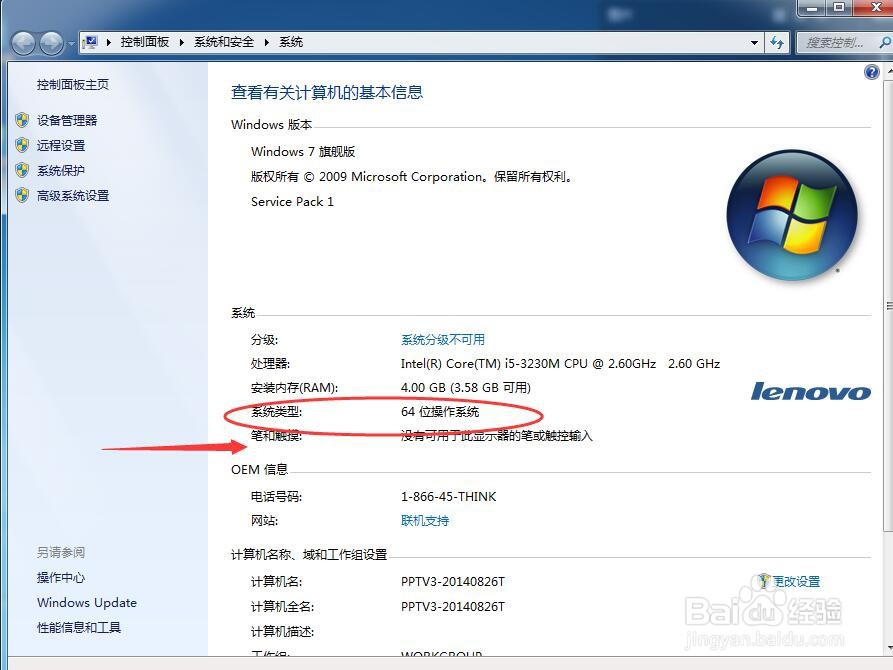The width and height of the screenshot is (893, 670).
Task: Click the shield icon next to 更改设置
Action: (763, 580)
